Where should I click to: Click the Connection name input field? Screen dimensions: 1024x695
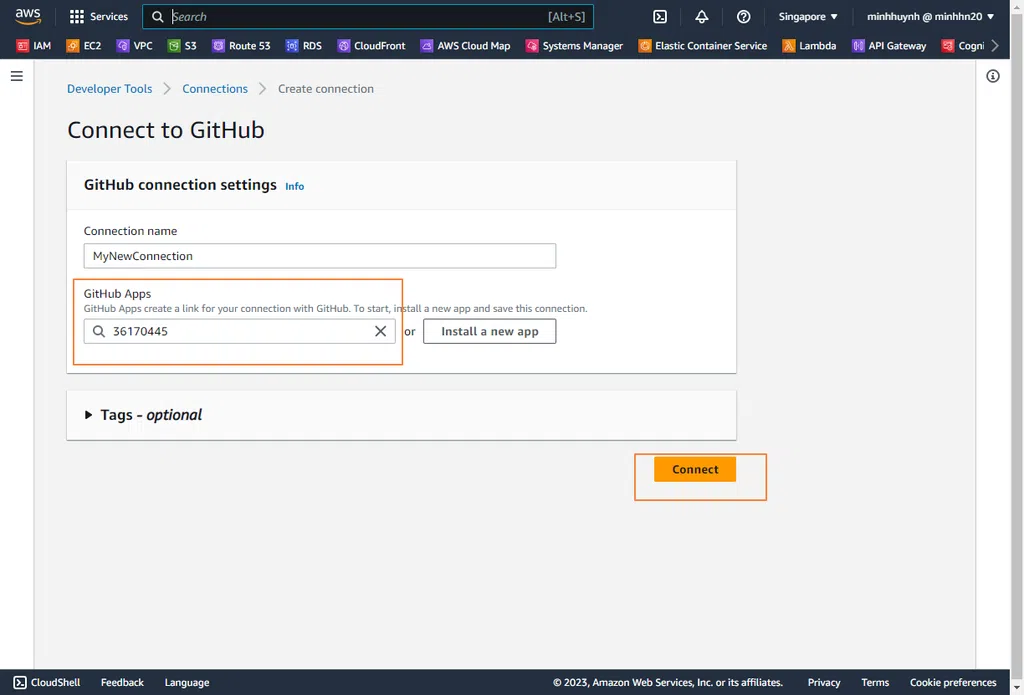tap(319, 256)
